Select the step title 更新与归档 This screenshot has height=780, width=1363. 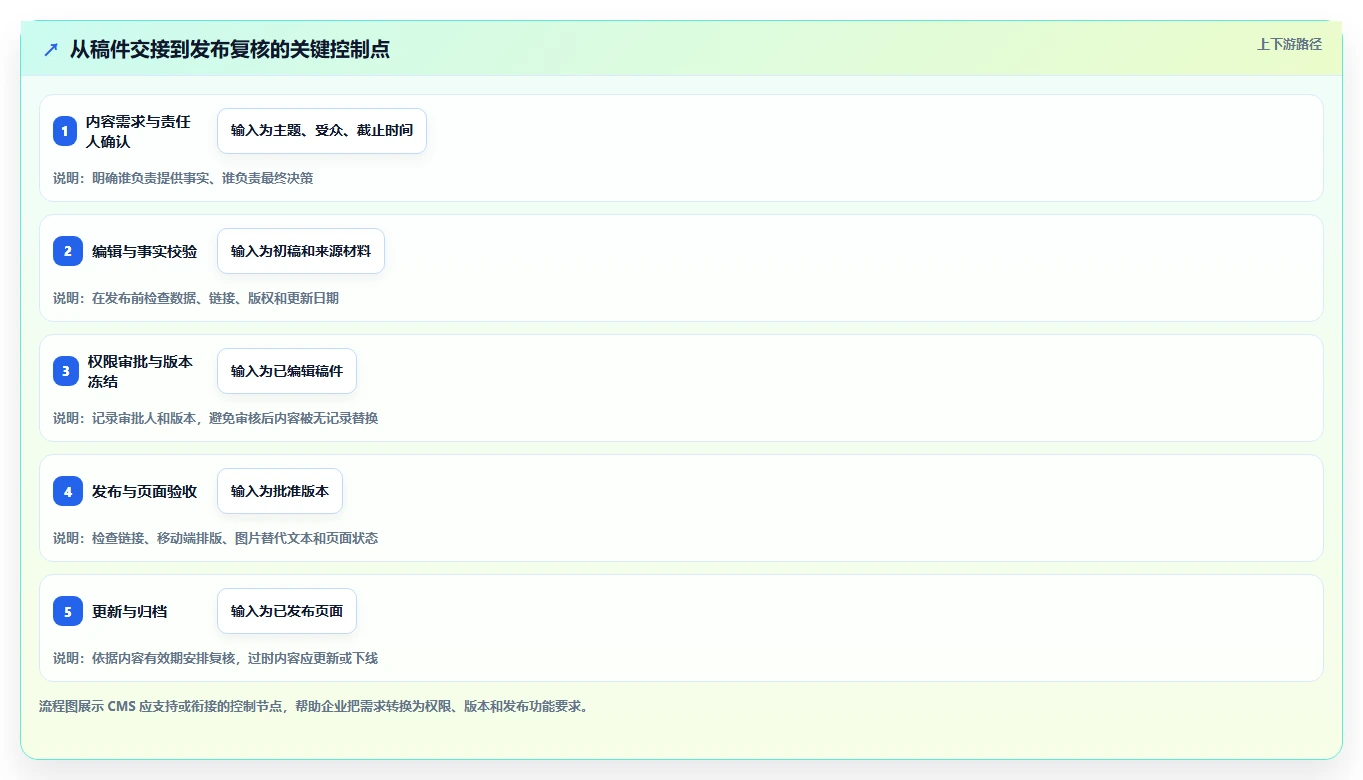click(130, 611)
